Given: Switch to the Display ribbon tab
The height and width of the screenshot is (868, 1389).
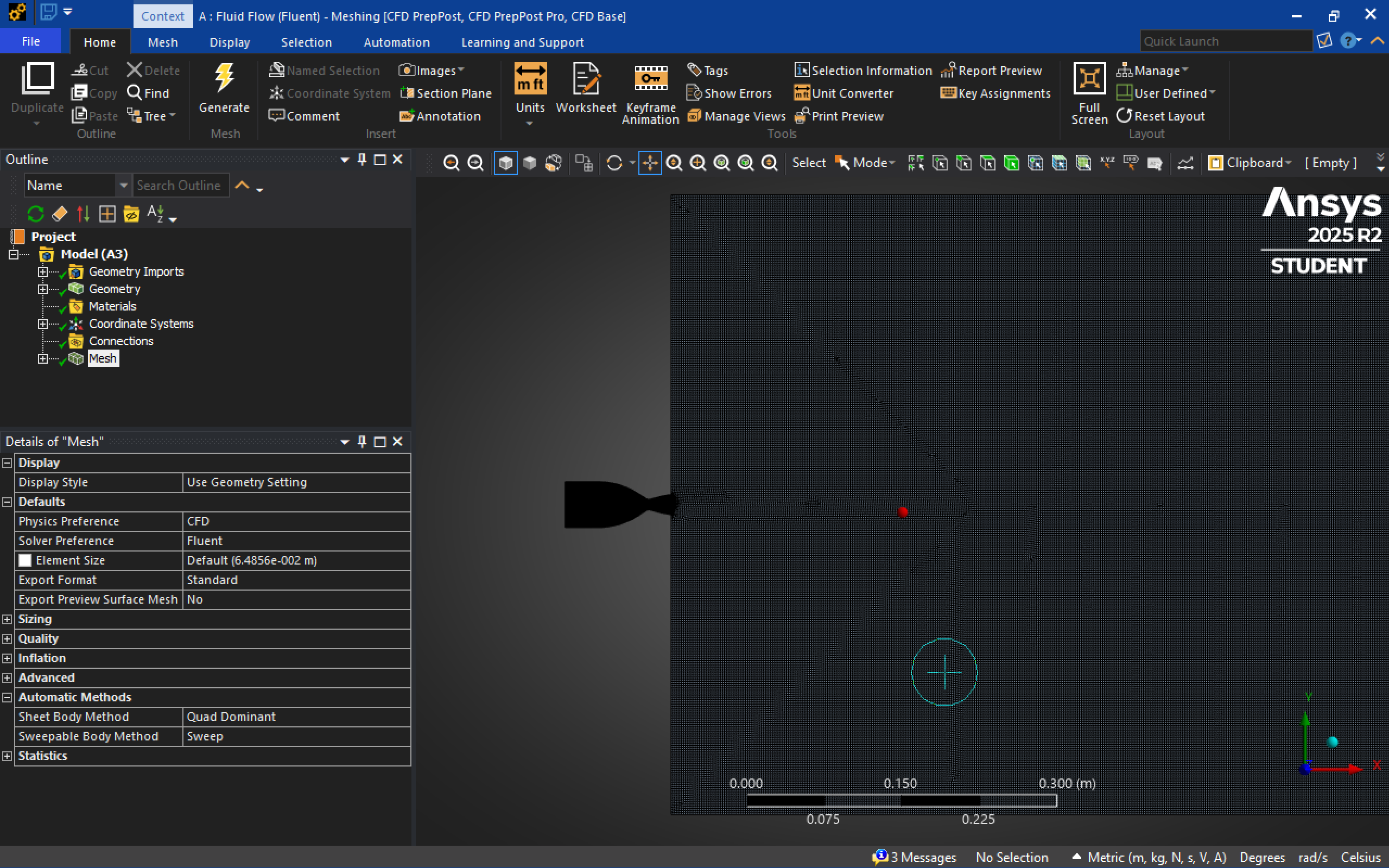Looking at the screenshot, I should coord(230,42).
